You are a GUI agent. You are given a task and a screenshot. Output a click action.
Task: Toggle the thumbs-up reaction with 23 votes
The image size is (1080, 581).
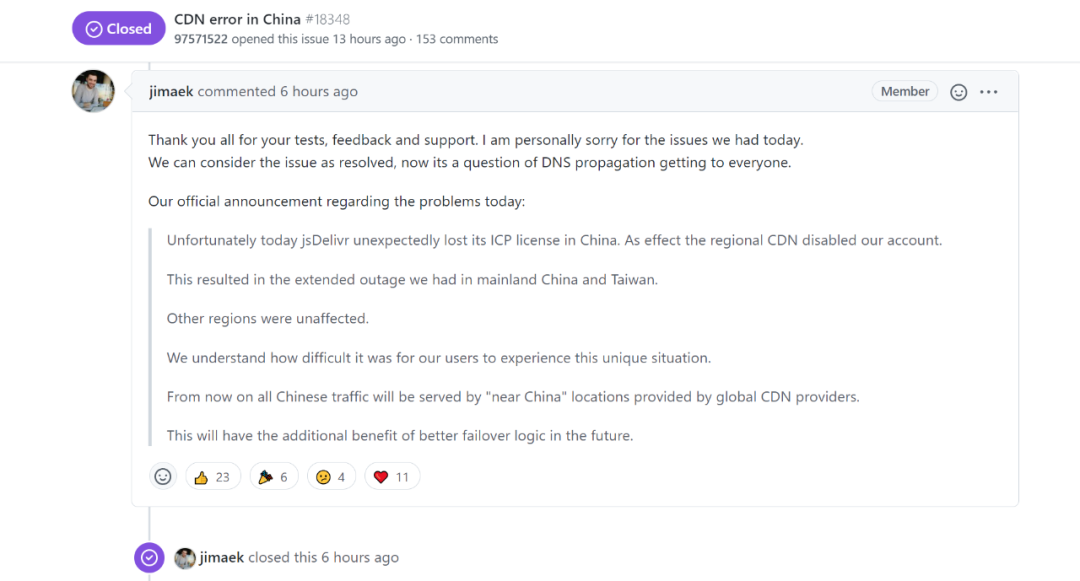[212, 477]
